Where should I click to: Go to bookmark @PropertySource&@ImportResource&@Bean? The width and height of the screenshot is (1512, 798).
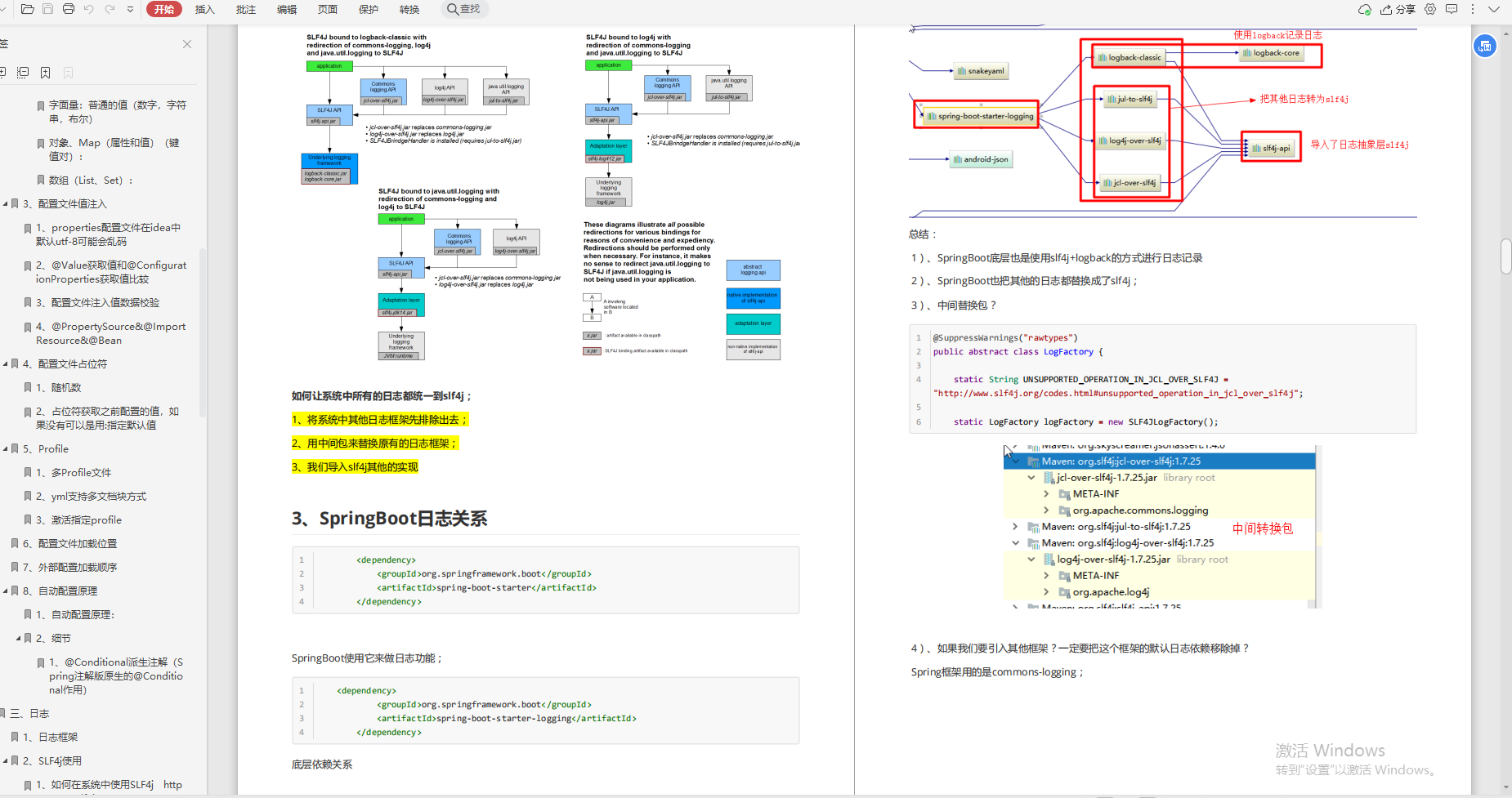111,333
